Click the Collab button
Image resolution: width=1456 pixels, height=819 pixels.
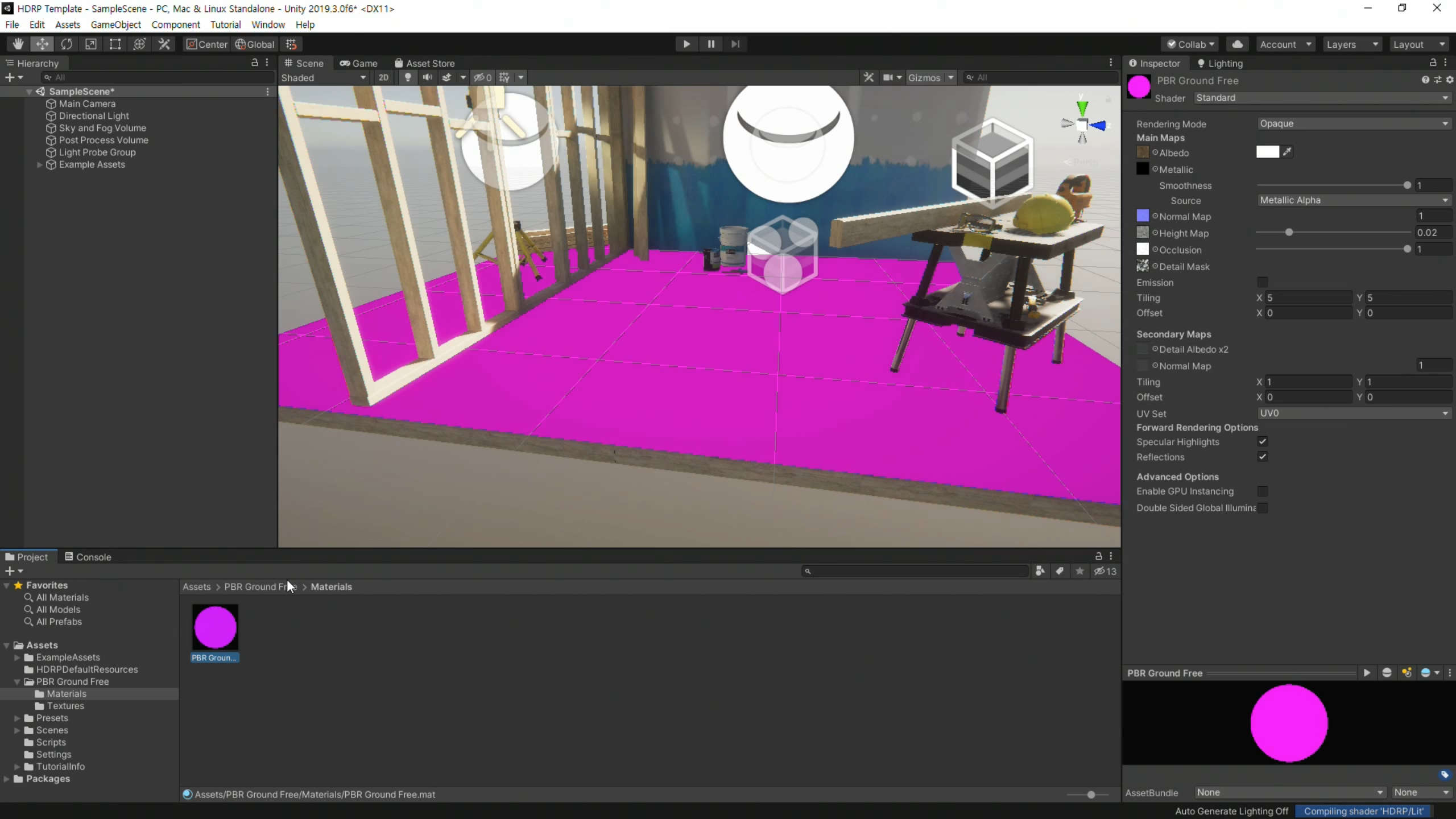coord(1190,44)
